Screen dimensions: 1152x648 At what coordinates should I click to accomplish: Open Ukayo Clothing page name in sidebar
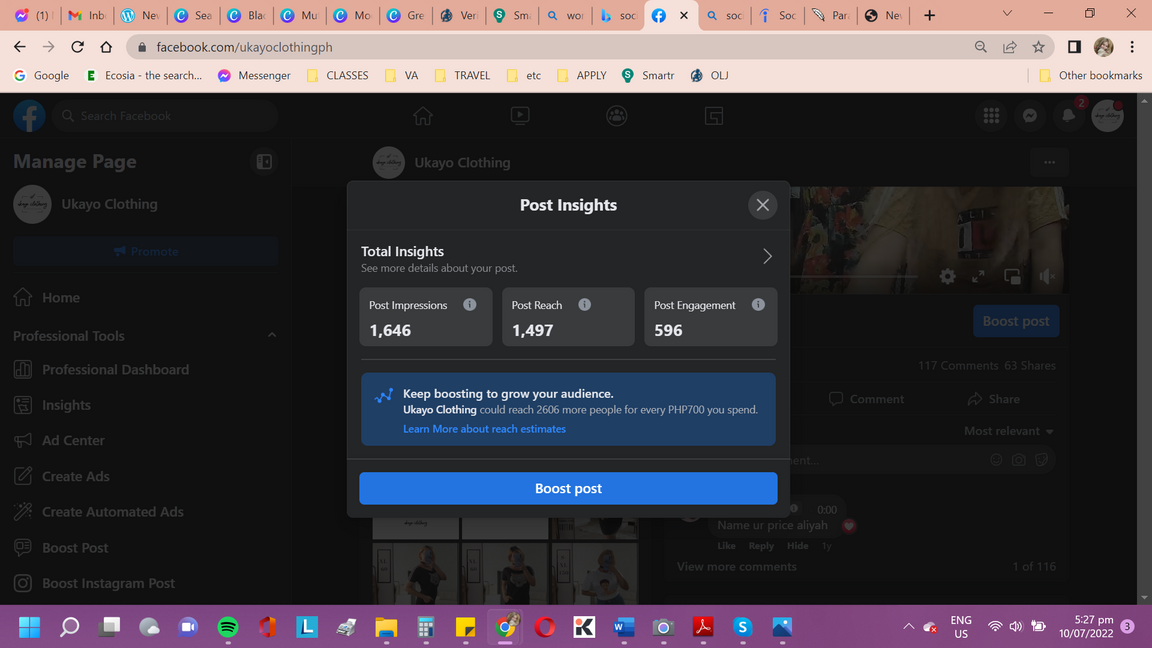109,204
